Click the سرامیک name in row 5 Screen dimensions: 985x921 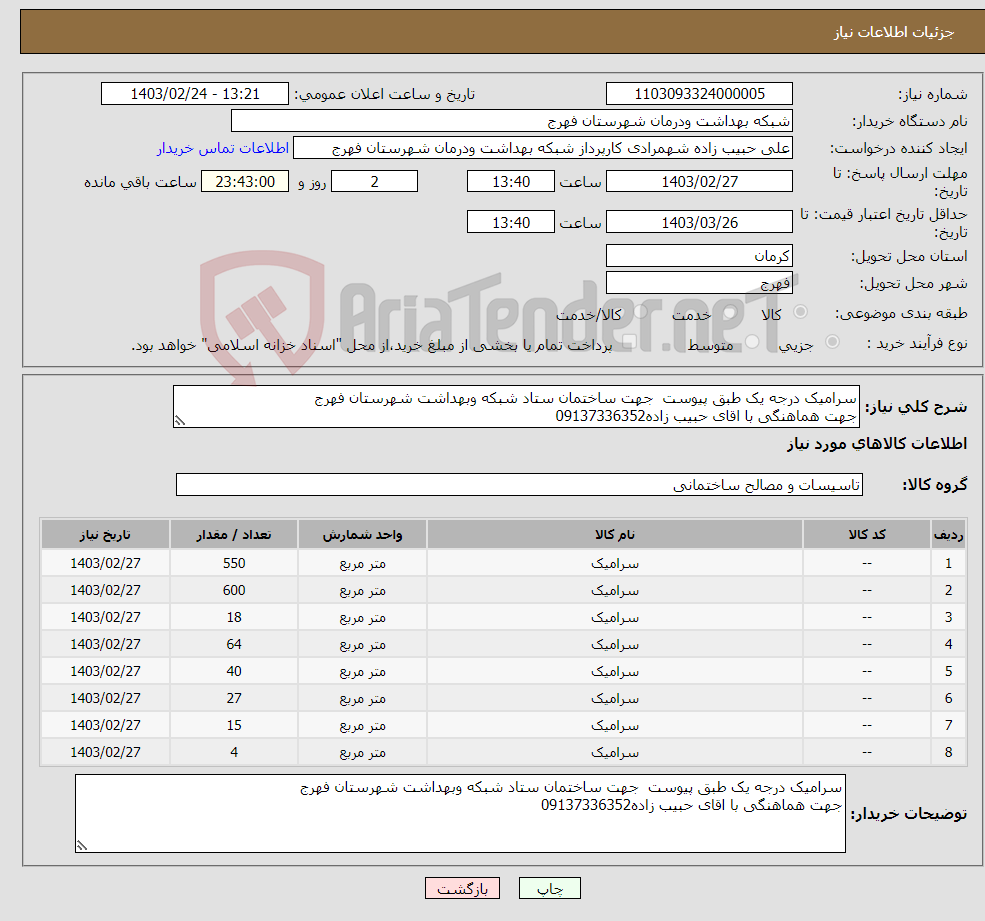tap(615, 672)
